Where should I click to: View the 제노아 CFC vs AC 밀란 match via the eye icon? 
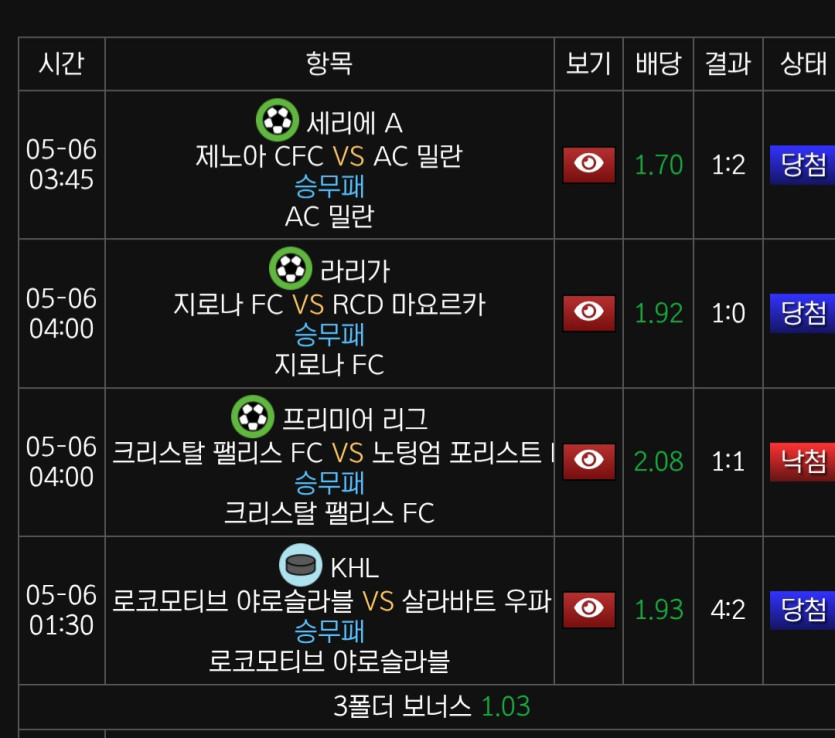coord(588,165)
